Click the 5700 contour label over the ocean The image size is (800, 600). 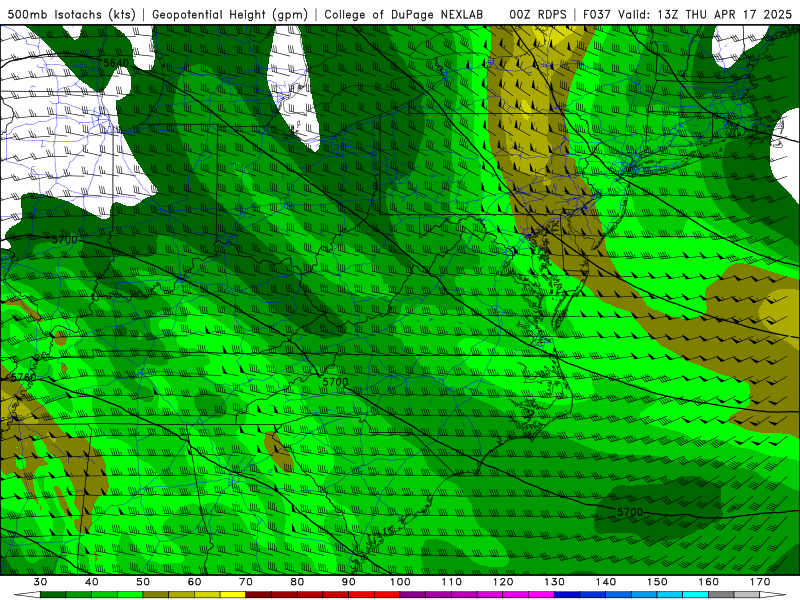630,512
